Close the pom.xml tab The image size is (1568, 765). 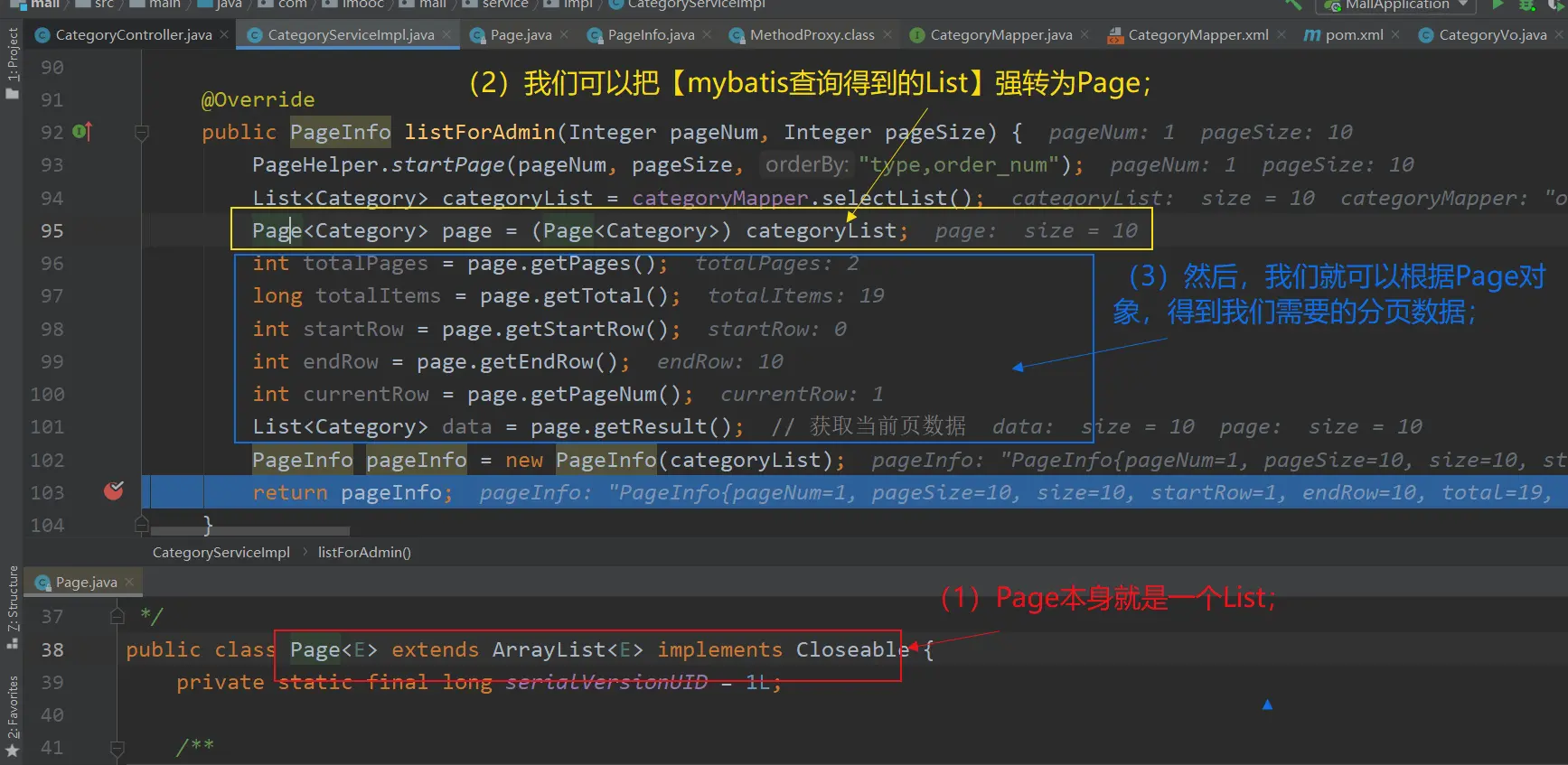tap(1395, 35)
